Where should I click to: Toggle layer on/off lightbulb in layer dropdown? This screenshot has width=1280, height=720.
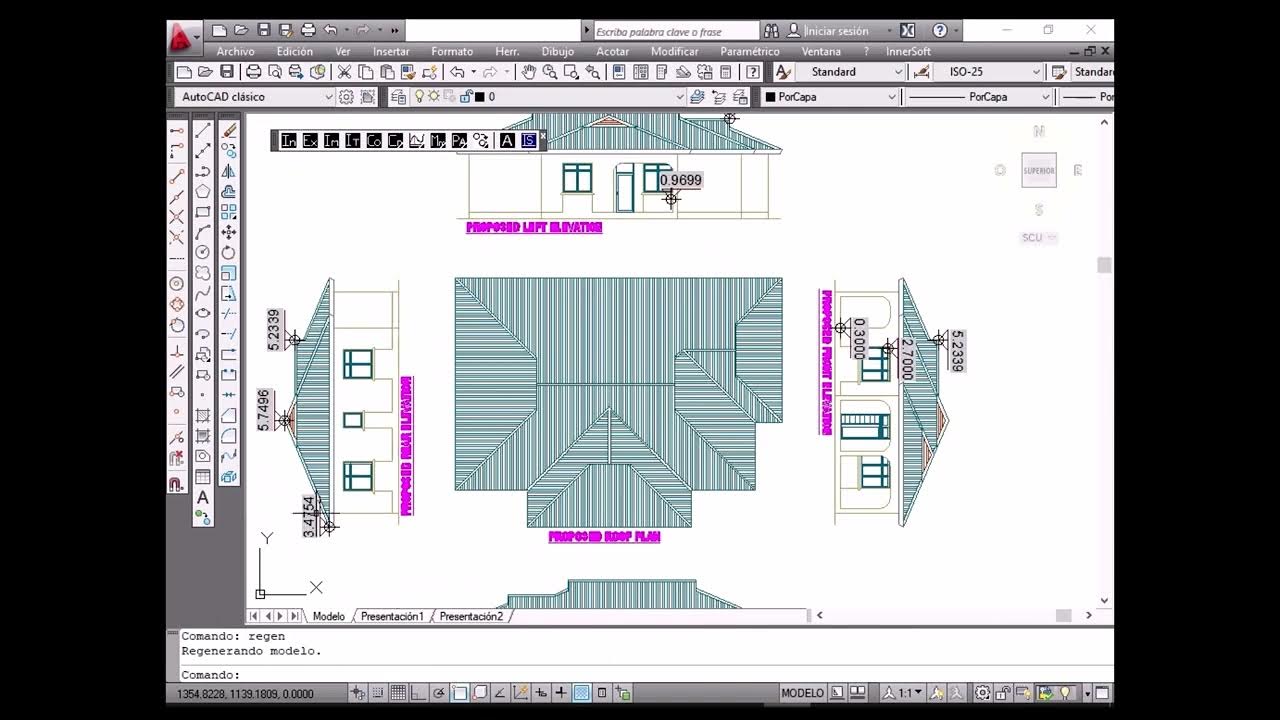click(x=419, y=97)
